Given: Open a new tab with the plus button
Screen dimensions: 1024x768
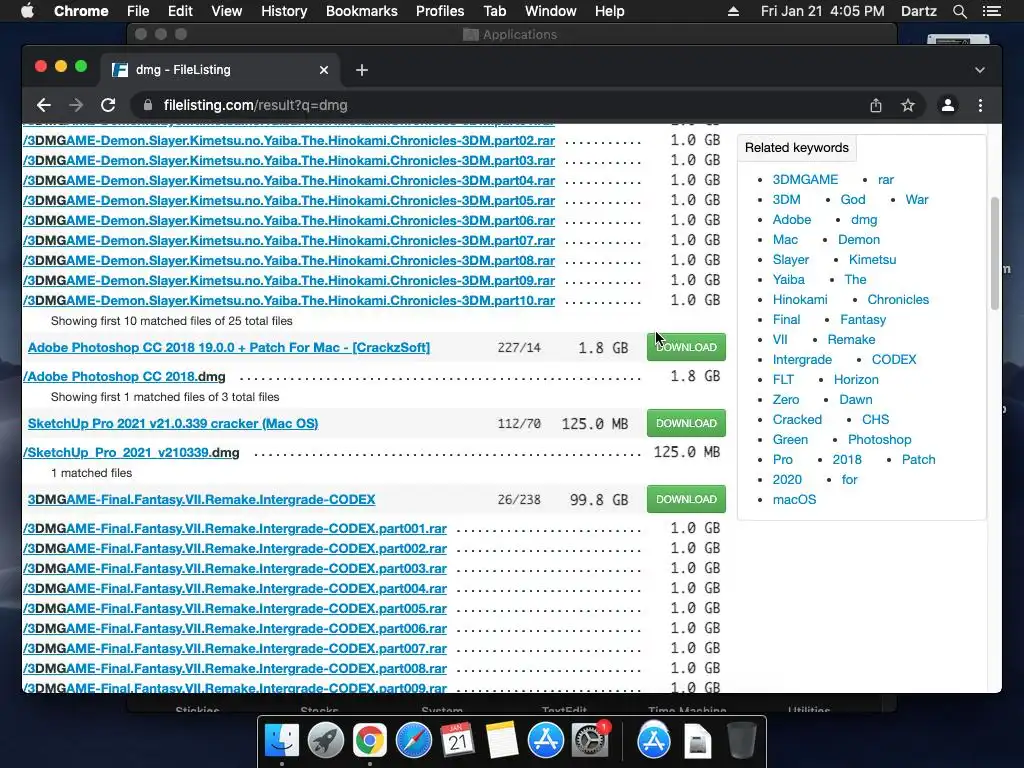Looking at the screenshot, I should pos(362,70).
